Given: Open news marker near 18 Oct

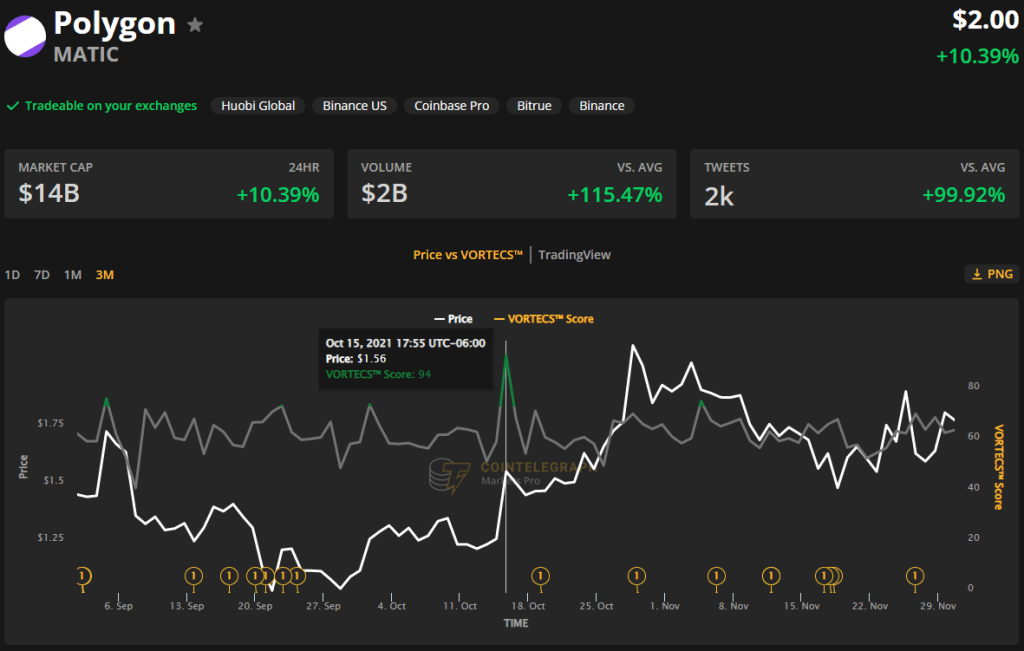Looking at the screenshot, I should coord(540,576).
